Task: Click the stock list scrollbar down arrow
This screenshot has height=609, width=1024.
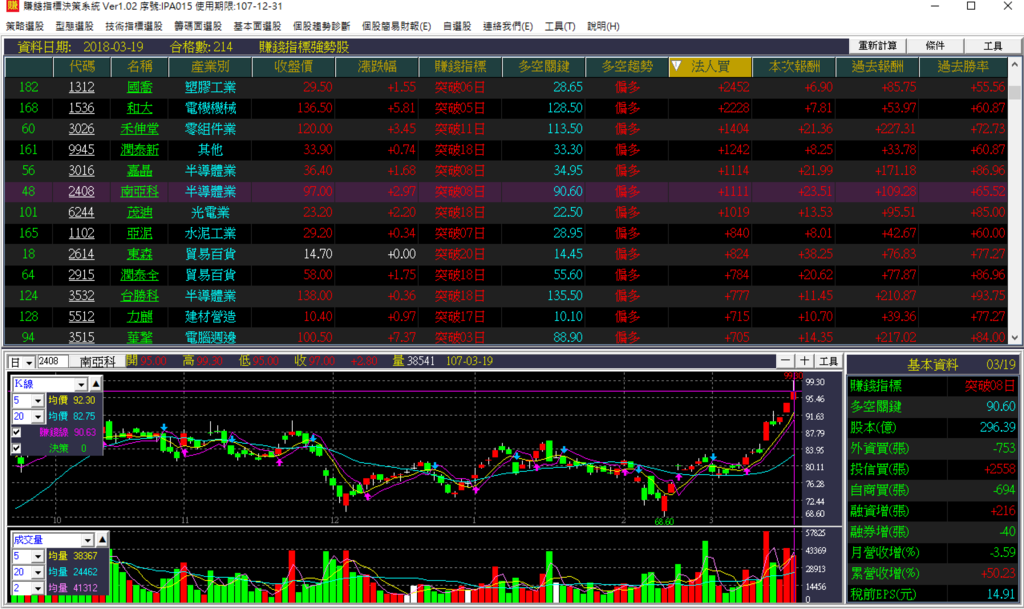Action: 1014,337
